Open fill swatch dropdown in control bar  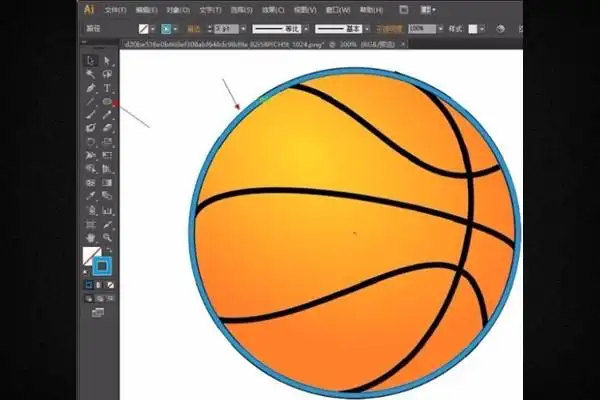coord(153,29)
